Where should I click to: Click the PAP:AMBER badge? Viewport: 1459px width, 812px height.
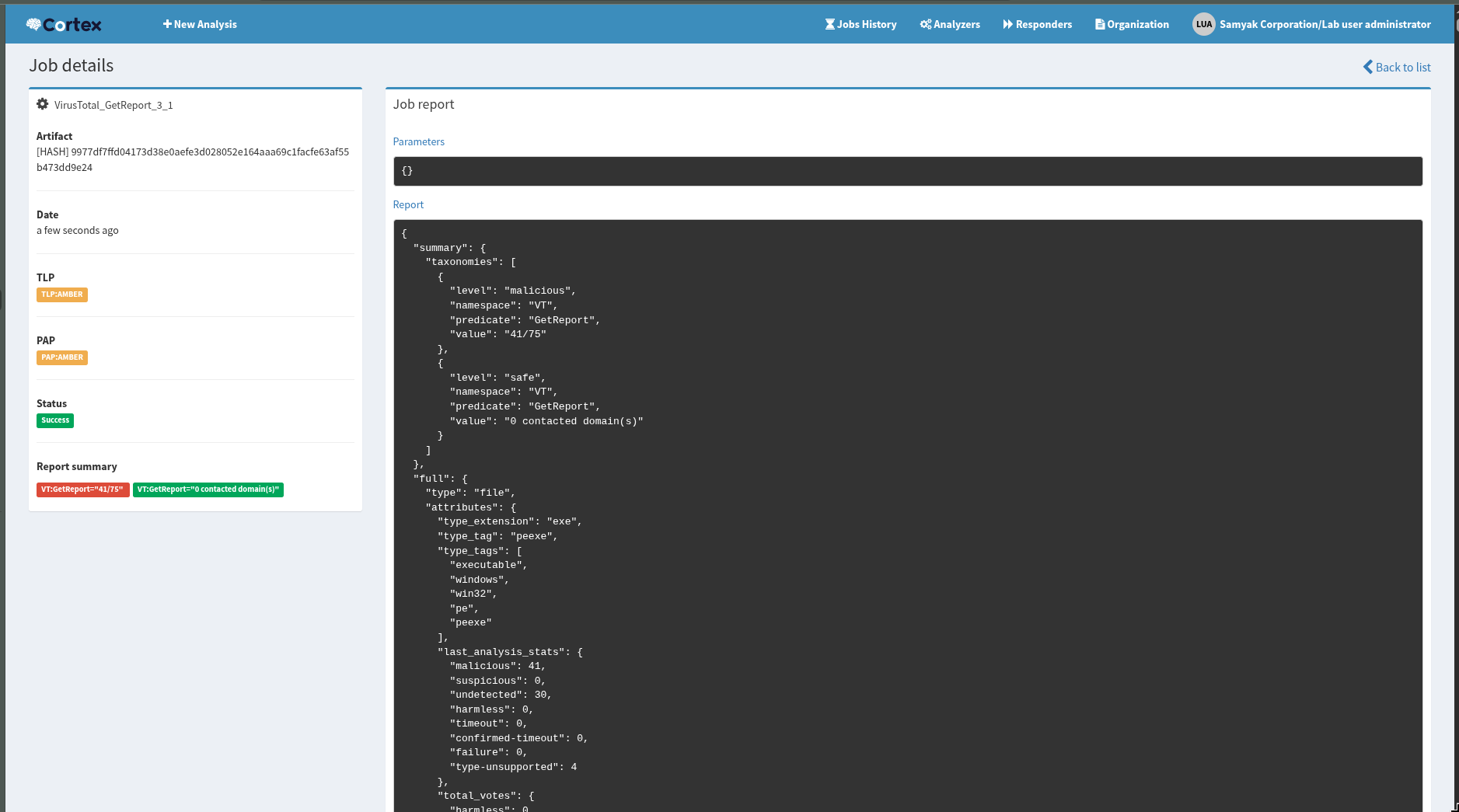coord(62,357)
